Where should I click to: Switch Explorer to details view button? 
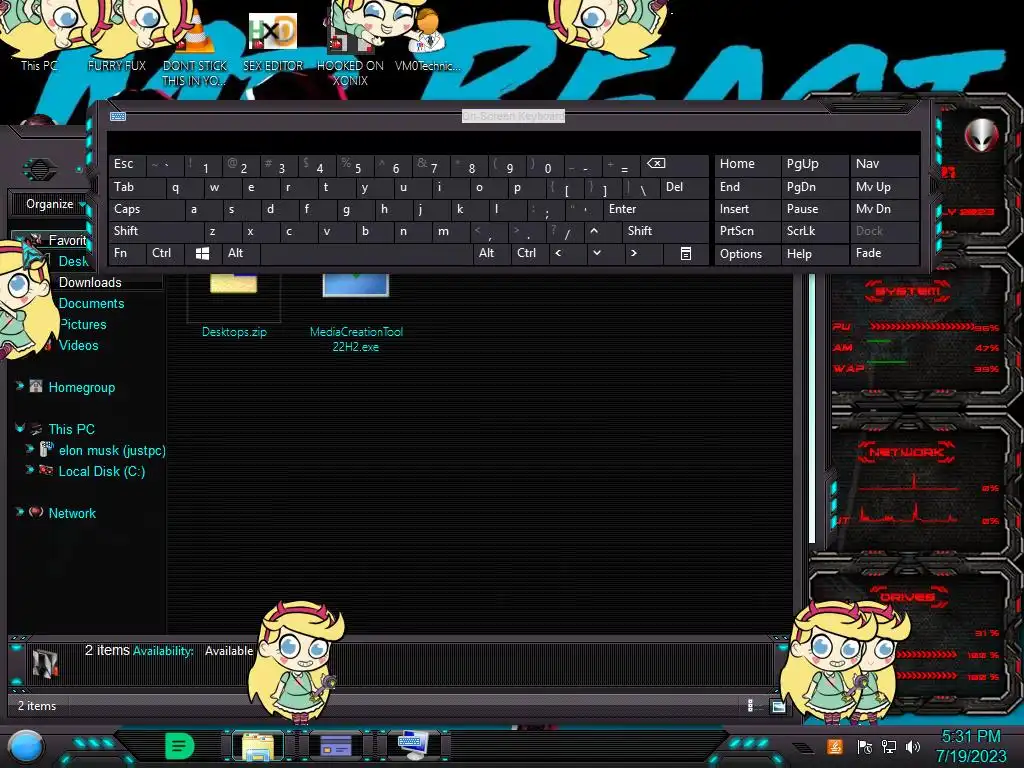pyautogui.click(x=750, y=706)
